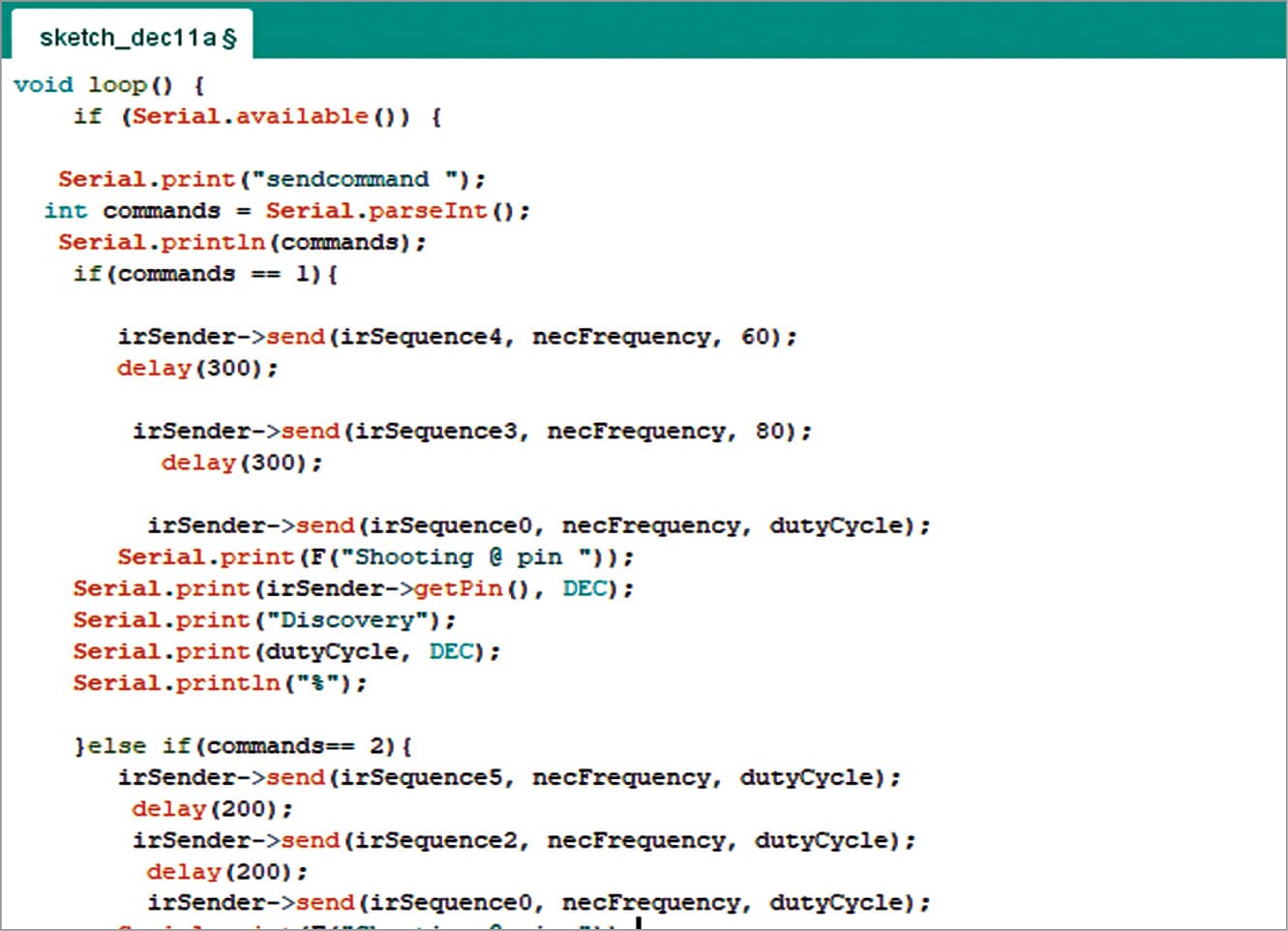The image size is (1288, 931).
Task: Click the Serial.println("%") line
Action: pos(221,683)
